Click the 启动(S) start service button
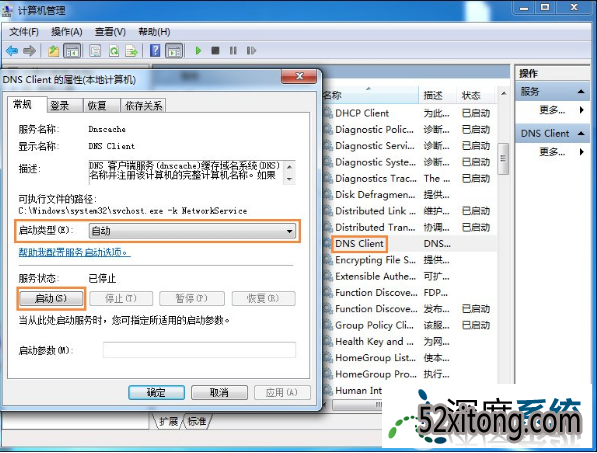 click(x=51, y=298)
